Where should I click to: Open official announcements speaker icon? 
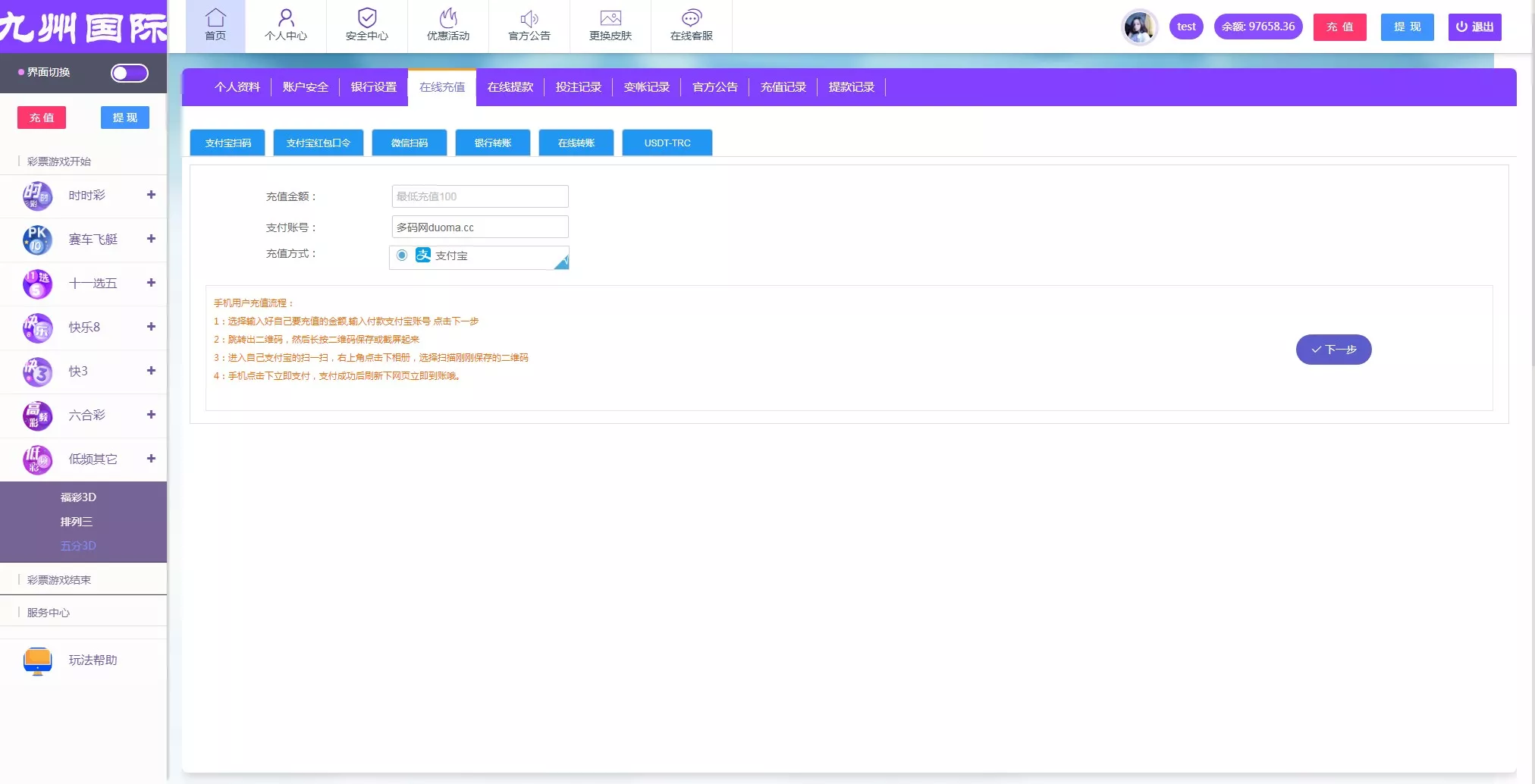(x=529, y=18)
